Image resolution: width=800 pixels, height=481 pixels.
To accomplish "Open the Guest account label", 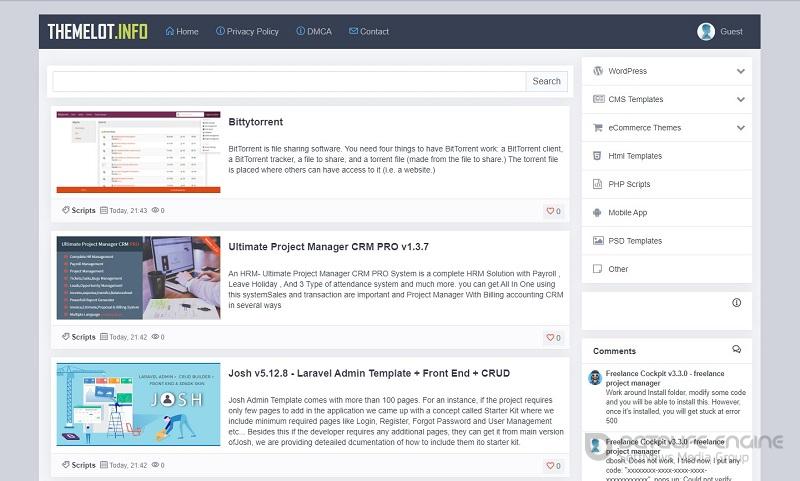I will [731, 32].
